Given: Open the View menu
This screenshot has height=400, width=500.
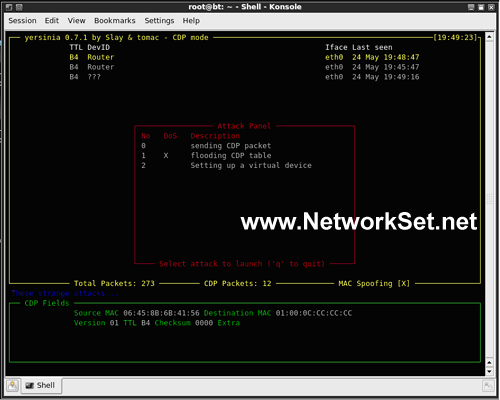Looking at the screenshot, I should point(76,21).
